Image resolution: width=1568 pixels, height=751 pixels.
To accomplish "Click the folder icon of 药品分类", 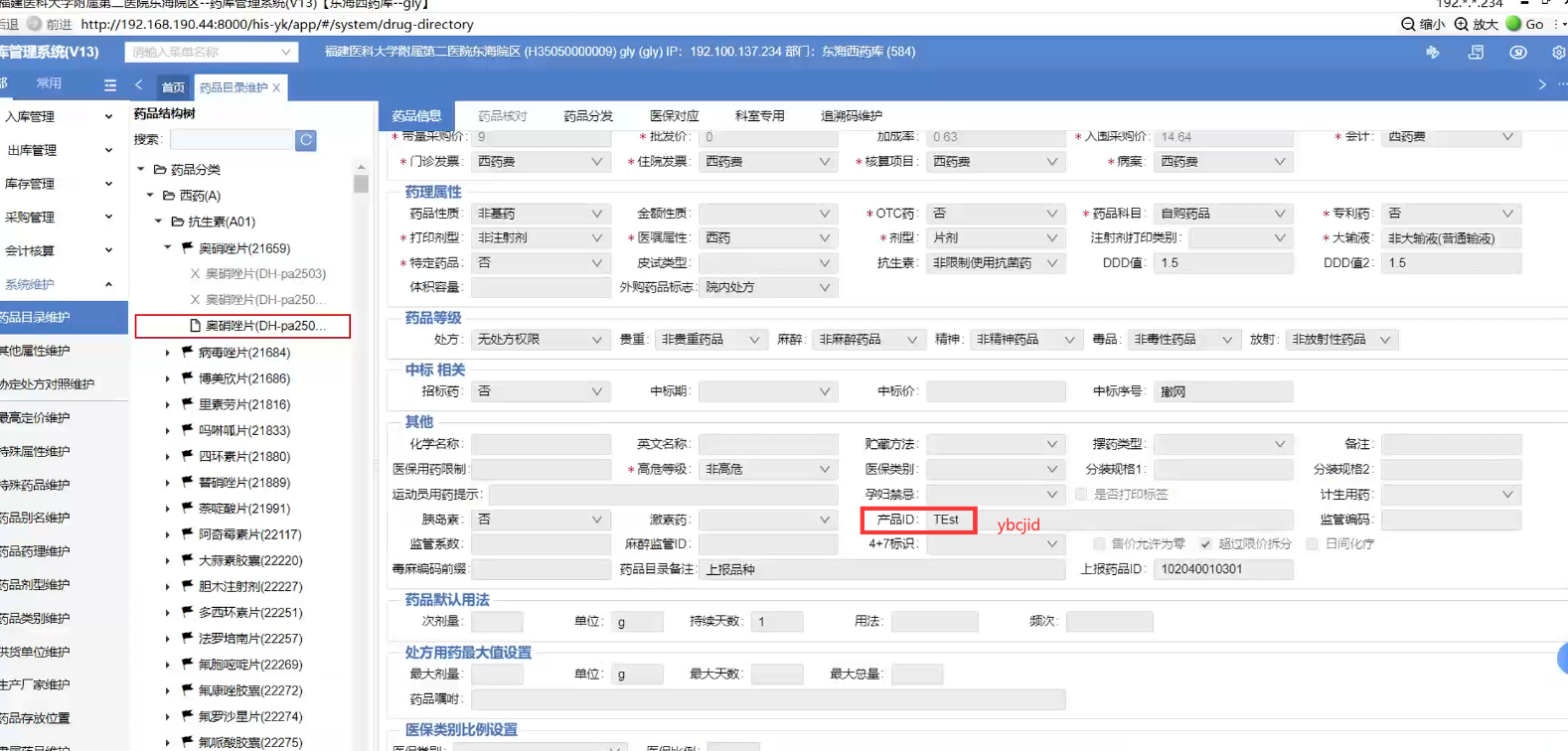I will click(160, 170).
